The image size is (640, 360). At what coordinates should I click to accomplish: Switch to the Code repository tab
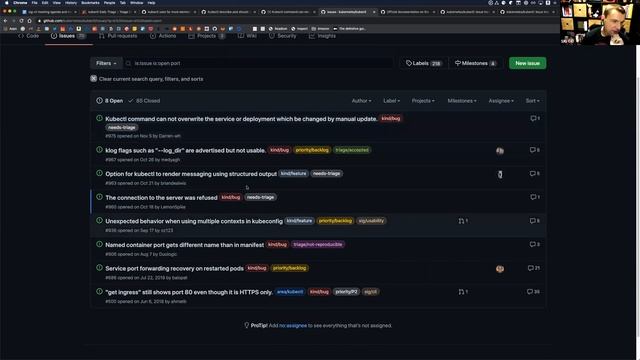point(28,36)
